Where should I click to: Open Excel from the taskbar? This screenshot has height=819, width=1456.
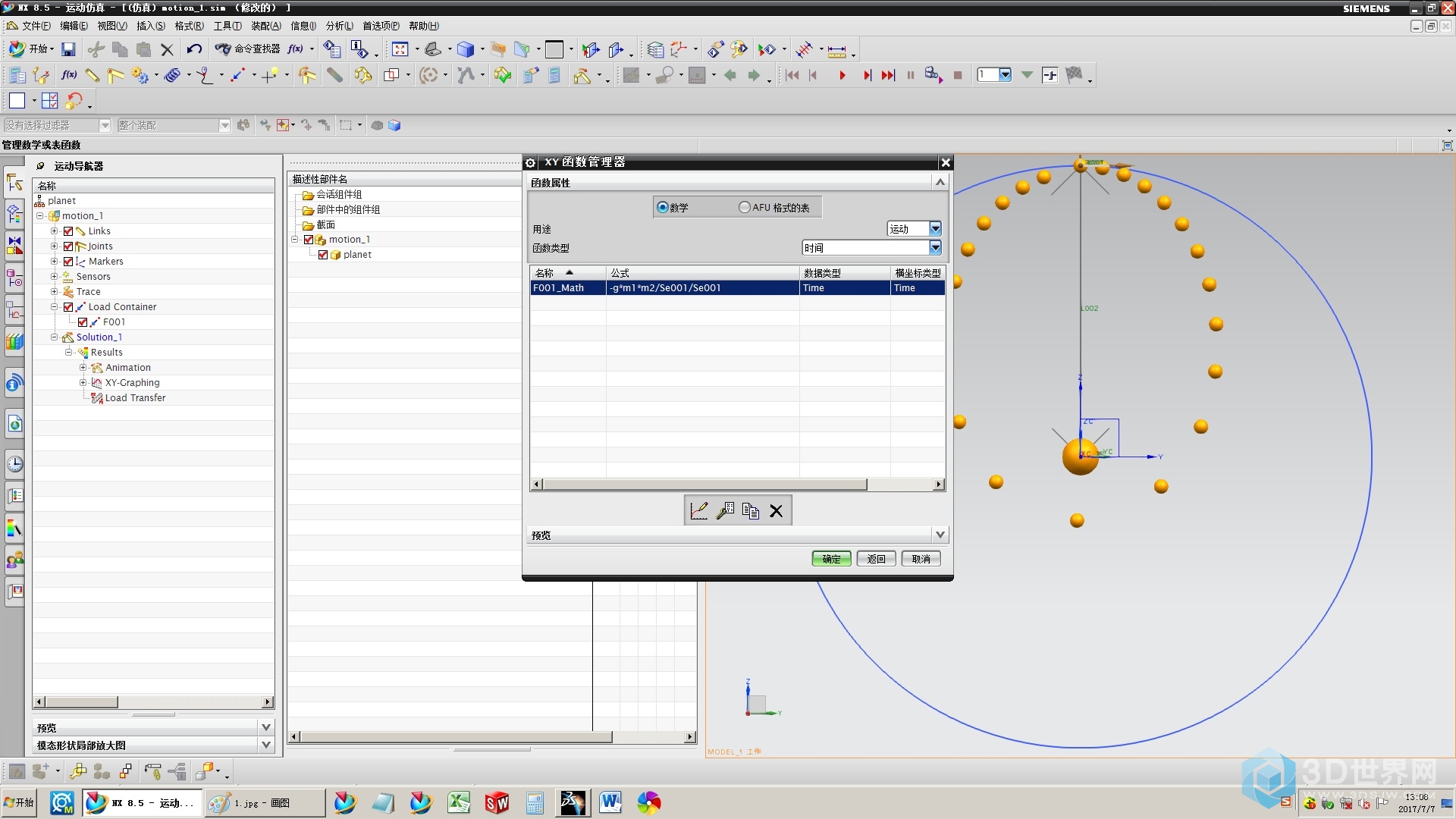click(458, 802)
